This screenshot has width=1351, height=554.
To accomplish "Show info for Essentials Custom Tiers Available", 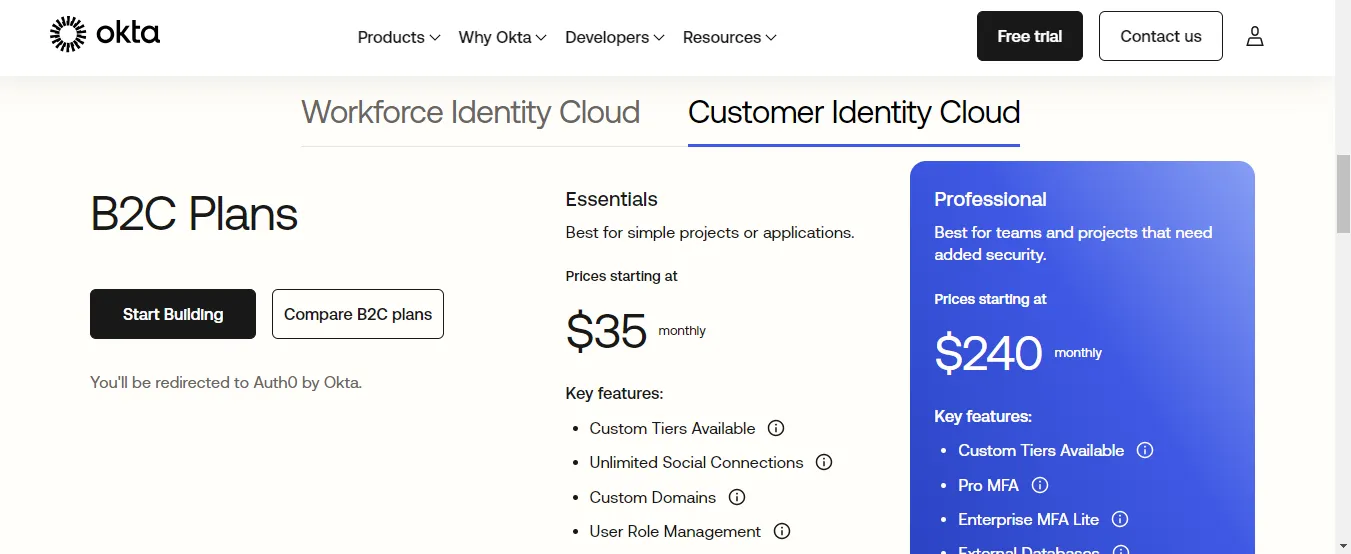I will click(x=776, y=428).
